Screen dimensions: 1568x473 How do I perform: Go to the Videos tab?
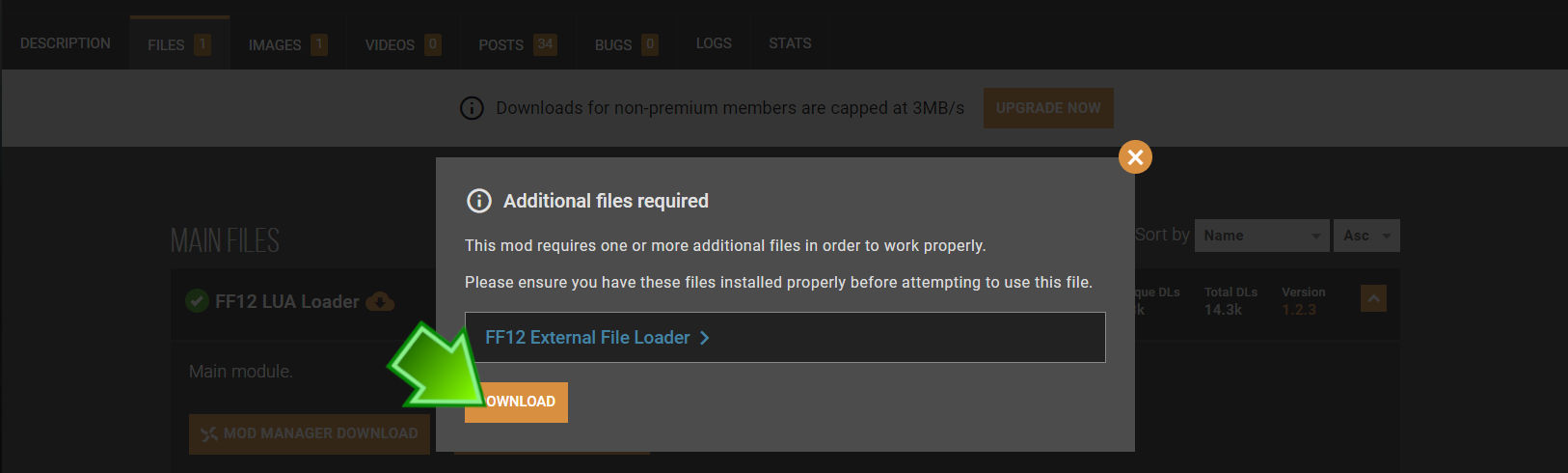point(403,44)
